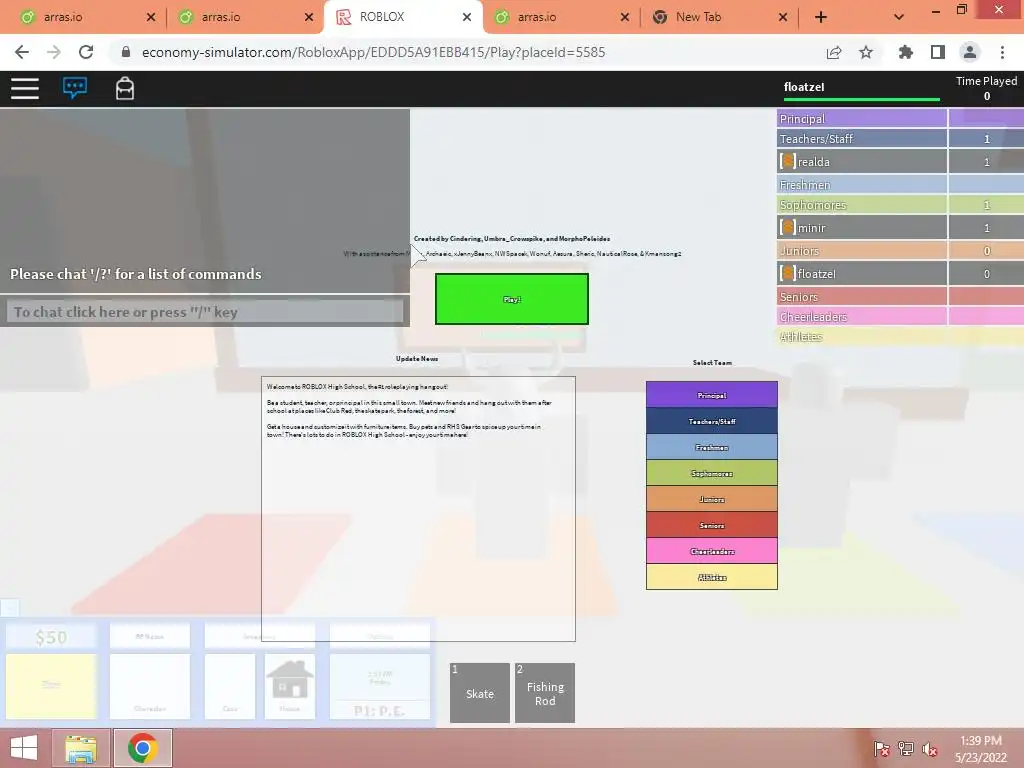Click the Update News text box

(419, 509)
